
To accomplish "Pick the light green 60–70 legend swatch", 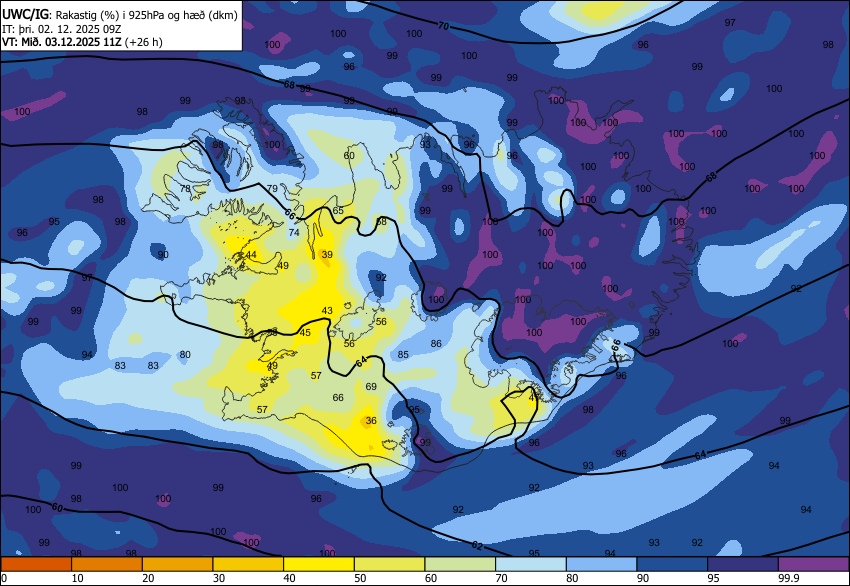I will coord(460,564).
